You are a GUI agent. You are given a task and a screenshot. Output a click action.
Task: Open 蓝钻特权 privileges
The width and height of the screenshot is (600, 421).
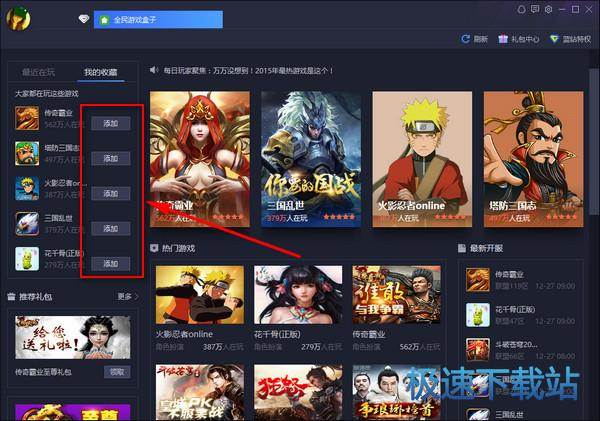pos(571,39)
